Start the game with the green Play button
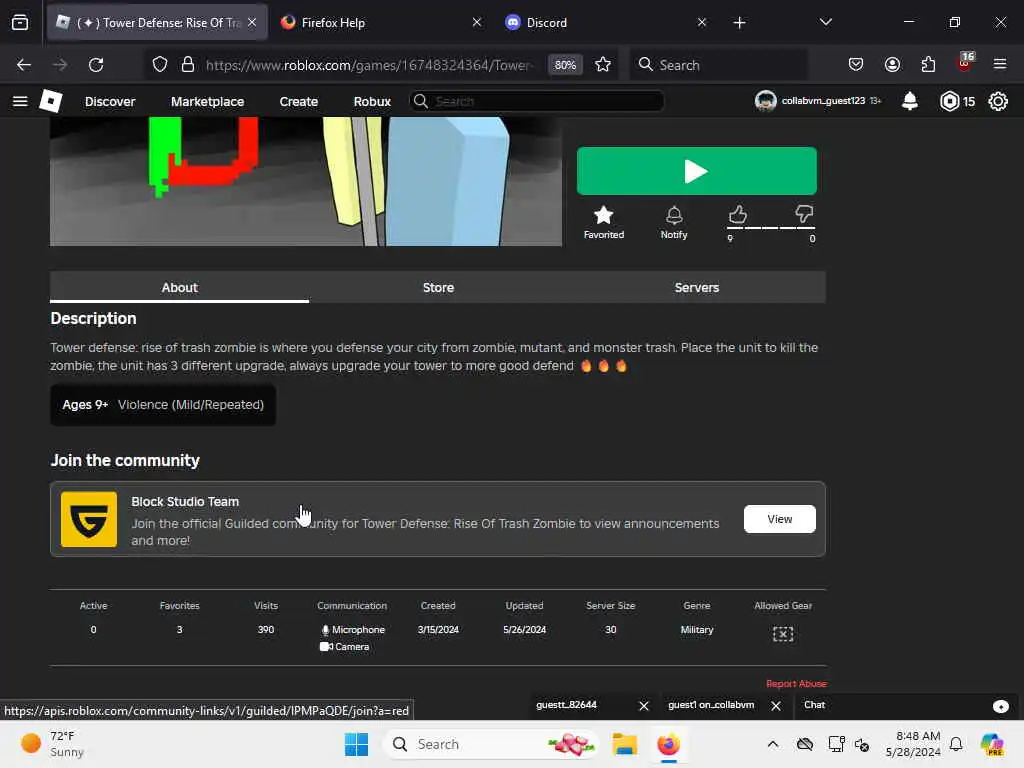 pos(697,171)
